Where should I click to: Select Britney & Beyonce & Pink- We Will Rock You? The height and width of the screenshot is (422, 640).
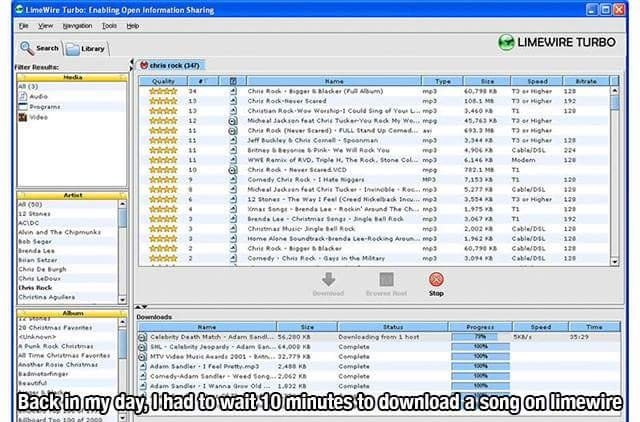(374, 150)
